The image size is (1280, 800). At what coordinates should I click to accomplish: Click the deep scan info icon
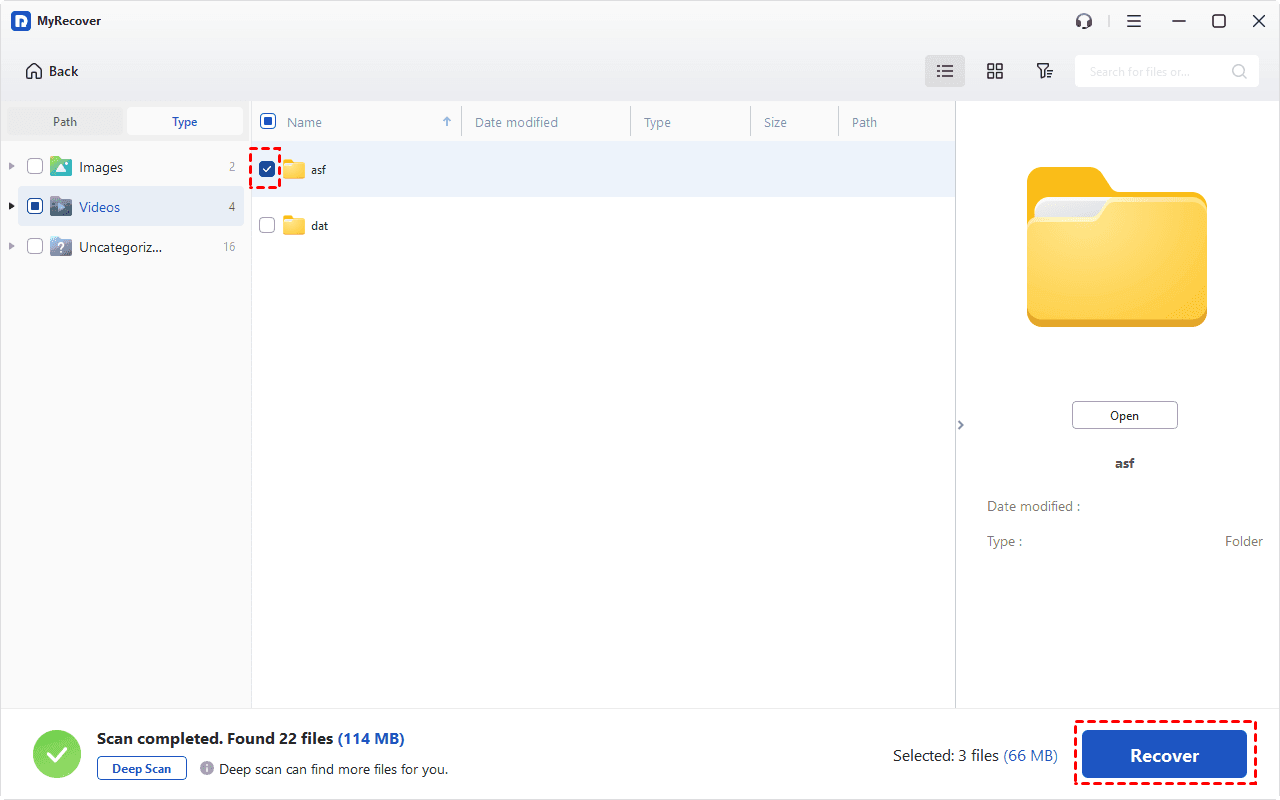207,769
